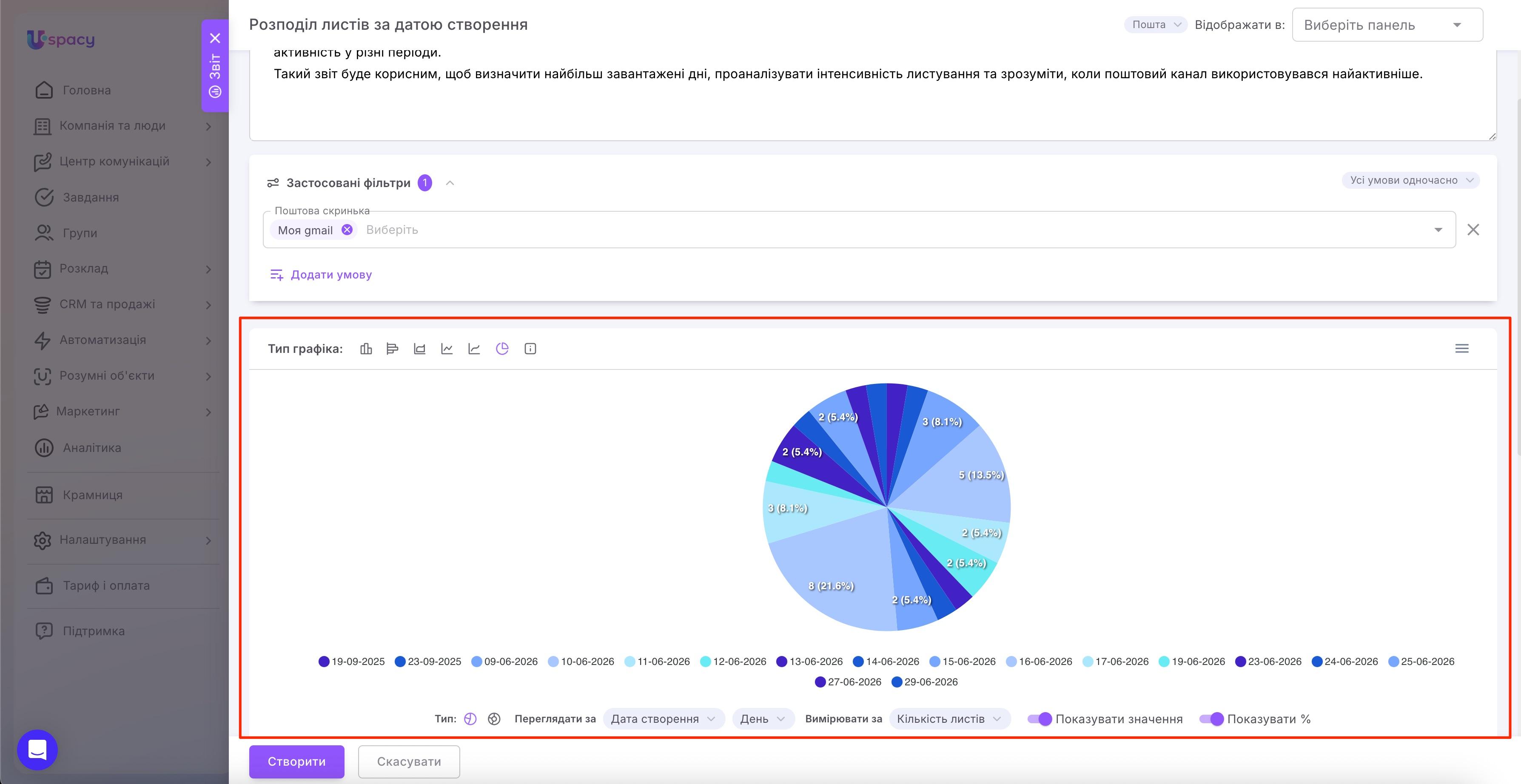
Task: Collapse the Застосовані фільтри section
Action: pyautogui.click(x=450, y=183)
